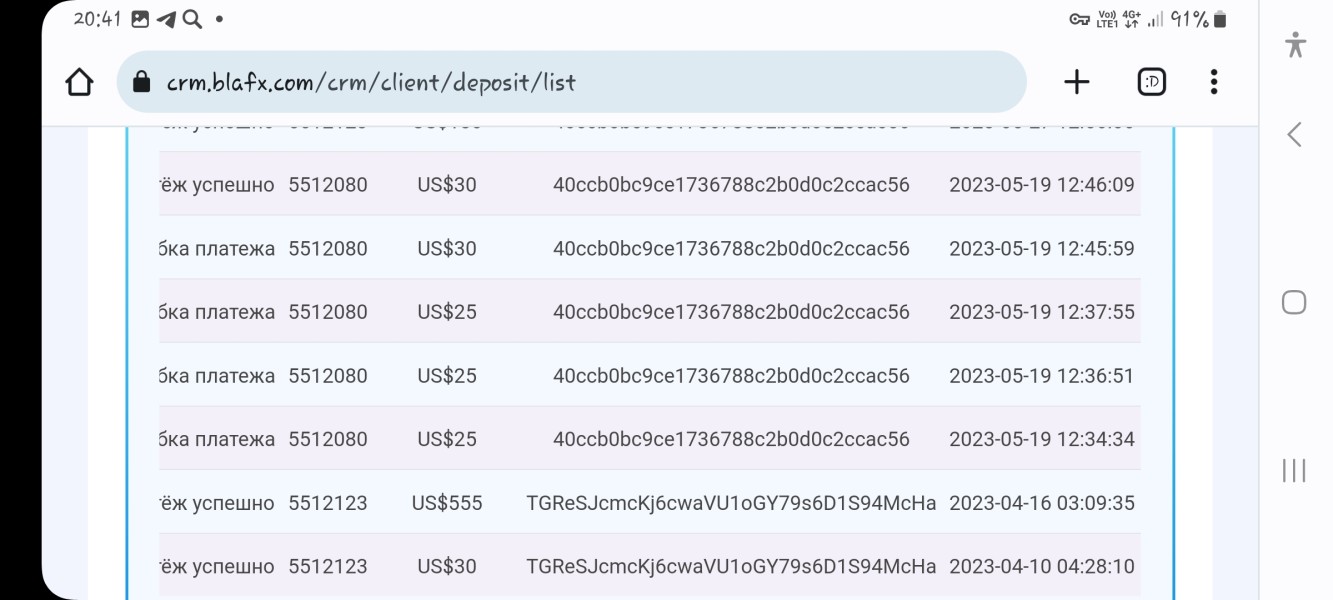Tap the accessibility figure icon
This screenshot has height=600, width=1333.
tap(1295, 44)
